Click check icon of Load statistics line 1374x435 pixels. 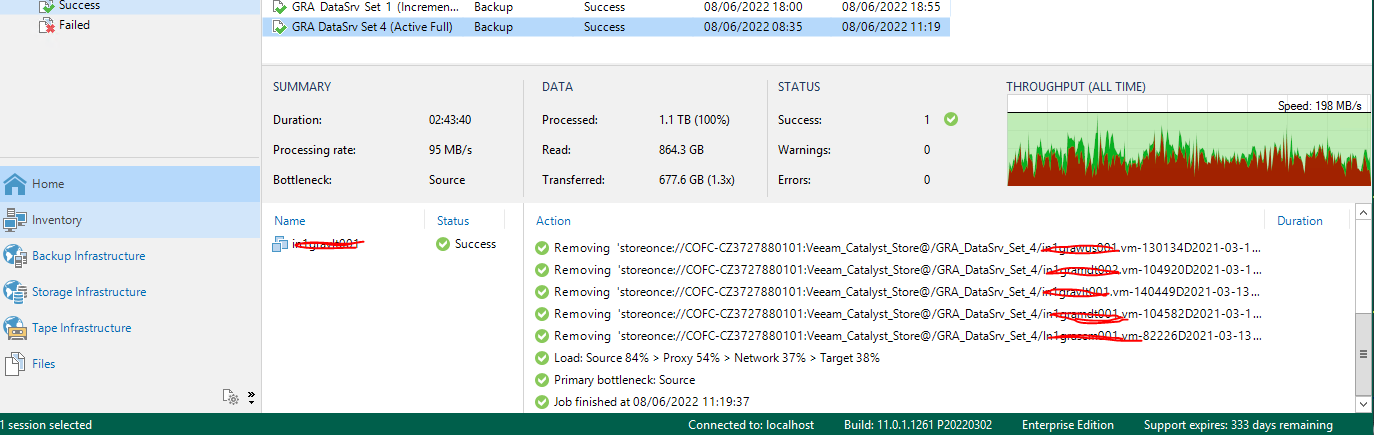click(x=542, y=358)
